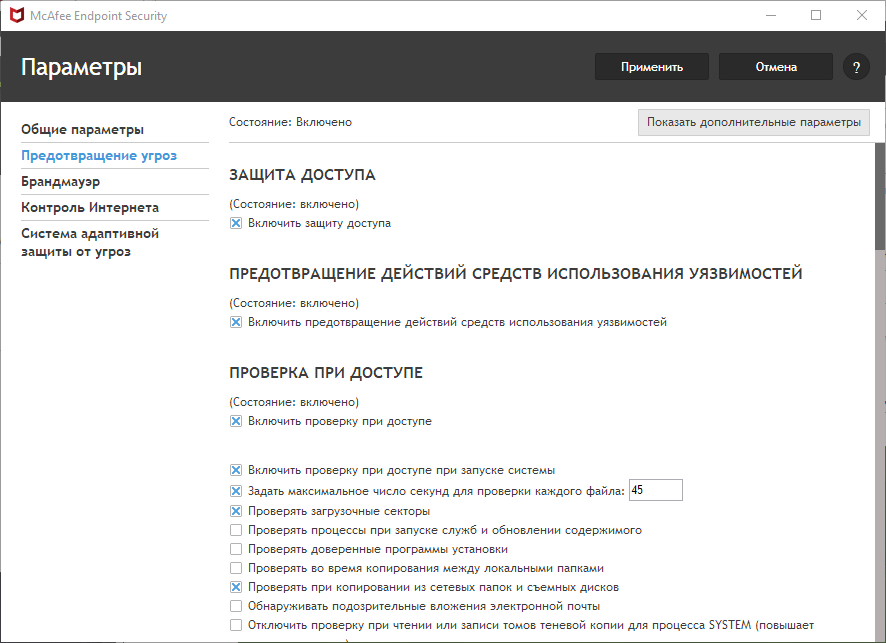The width and height of the screenshot is (886, 643).
Task: Click the seconds field containing 45
Action: tap(655, 490)
